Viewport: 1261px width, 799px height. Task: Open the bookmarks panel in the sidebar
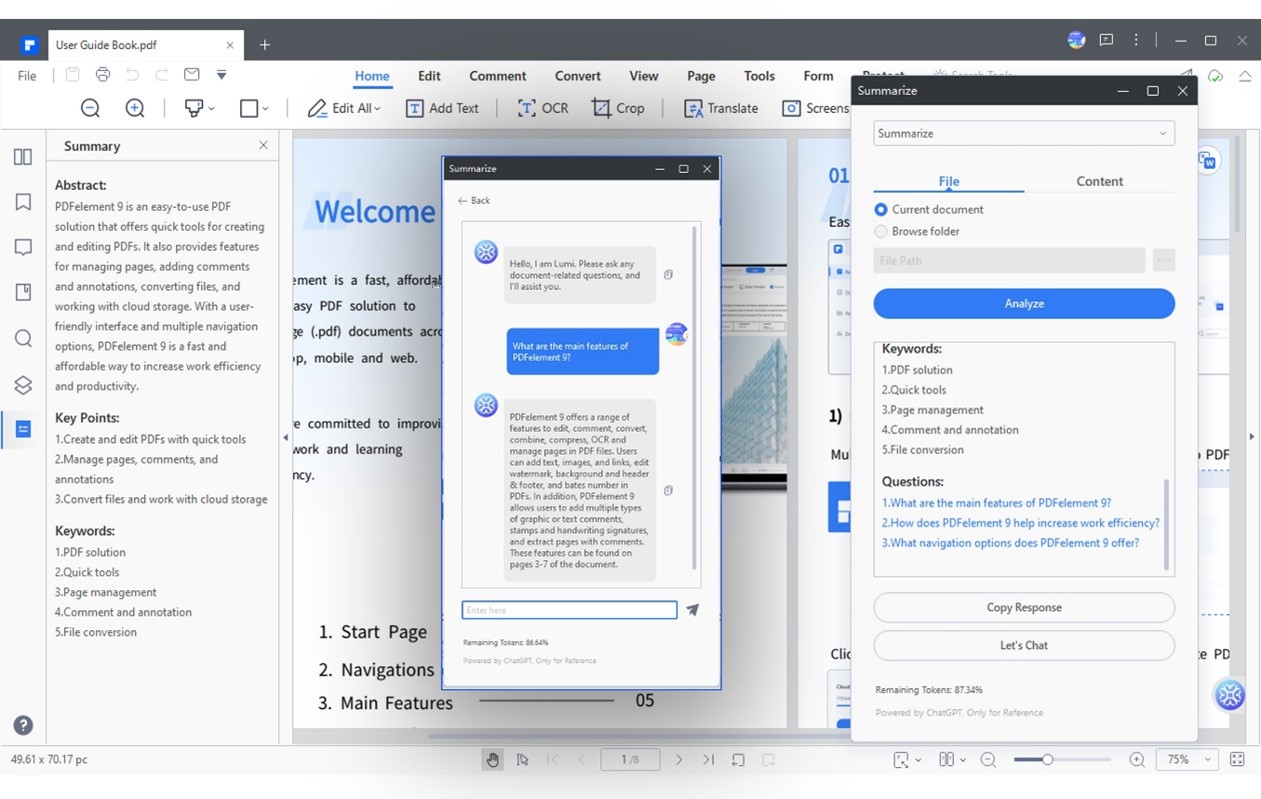(23, 202)
